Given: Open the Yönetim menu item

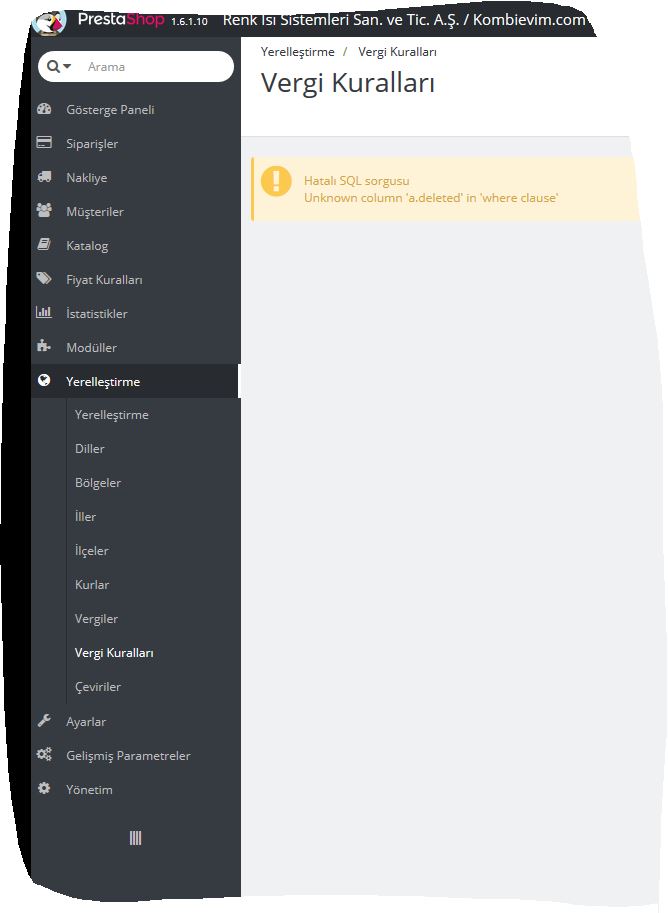Looking at the screenshot, I should pos(89,789).
